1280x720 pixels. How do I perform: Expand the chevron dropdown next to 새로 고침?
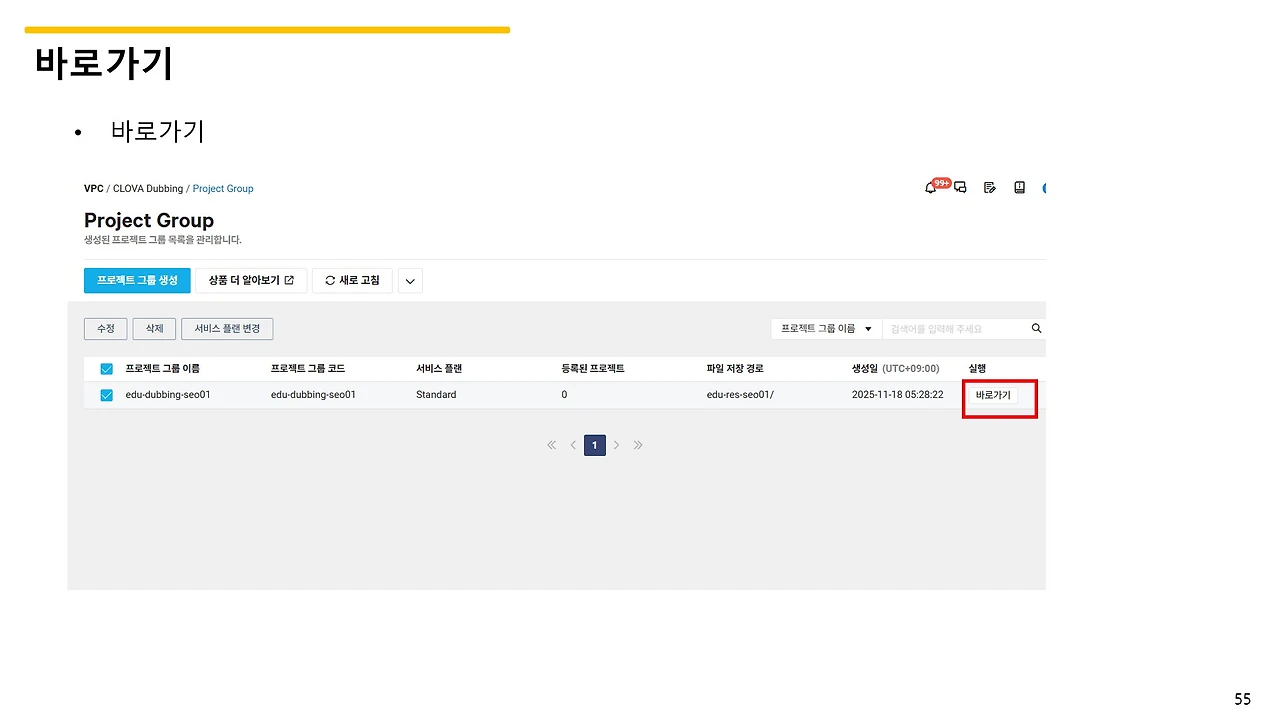coord(410,281)
